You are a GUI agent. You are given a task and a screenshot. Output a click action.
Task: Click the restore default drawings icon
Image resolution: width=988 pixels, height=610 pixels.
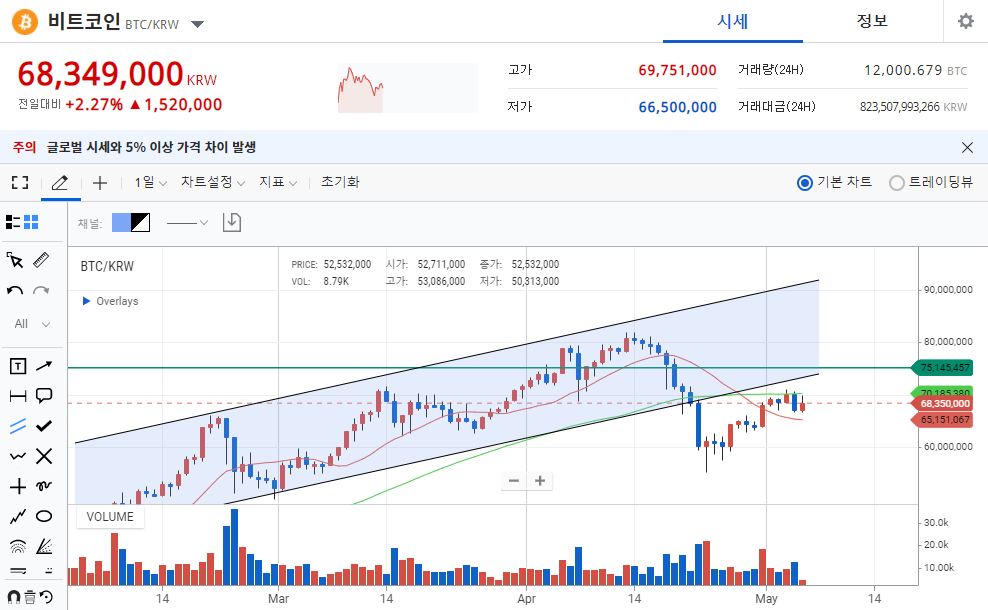tap(46, 597)
